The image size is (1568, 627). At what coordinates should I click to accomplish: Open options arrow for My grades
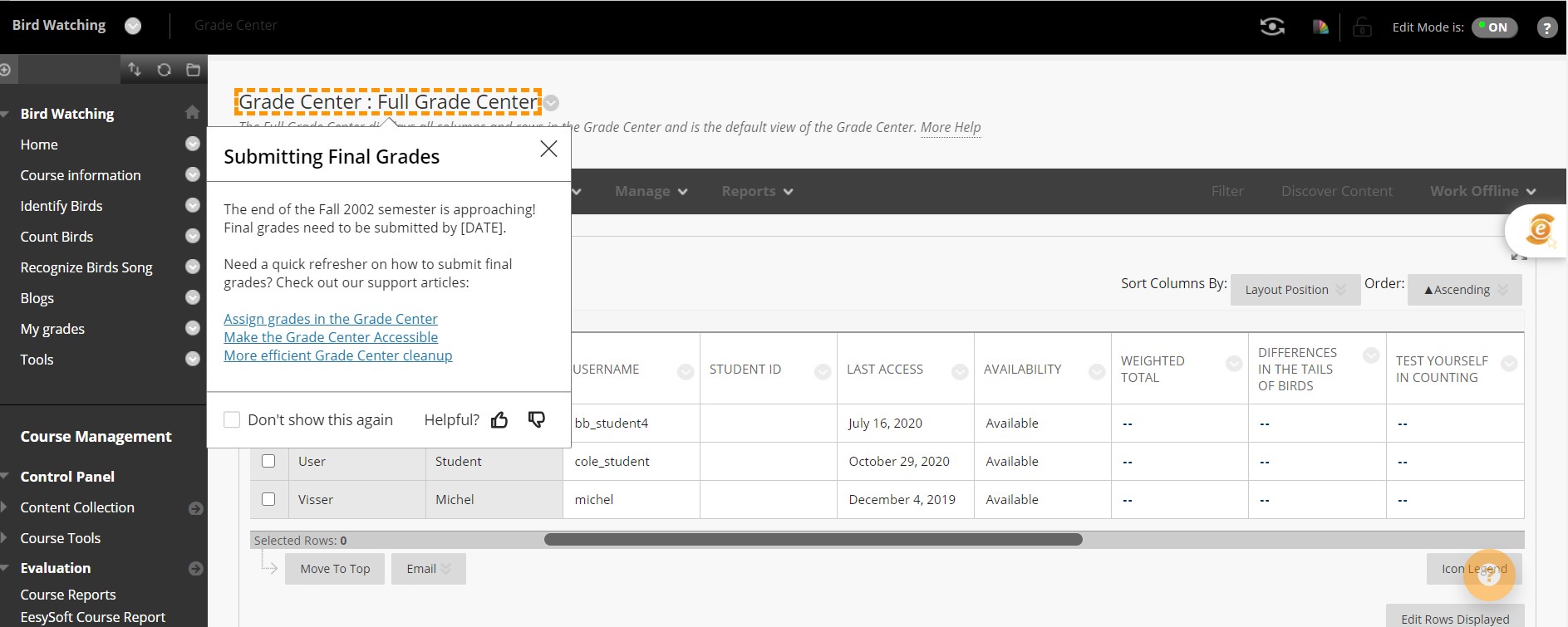pos(193,328)
